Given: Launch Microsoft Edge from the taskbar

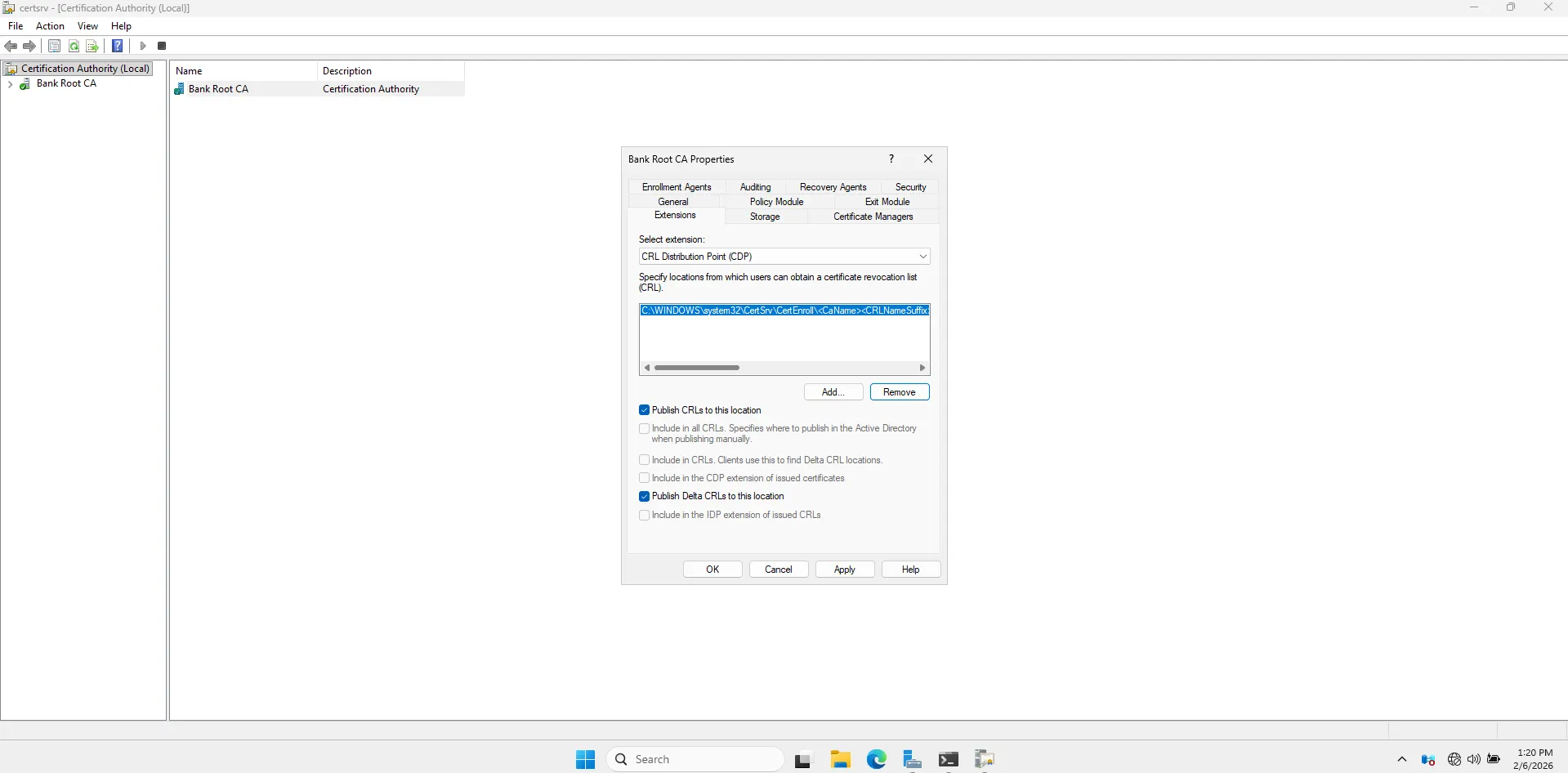Looking at the screenshot, I should point(877,759).
